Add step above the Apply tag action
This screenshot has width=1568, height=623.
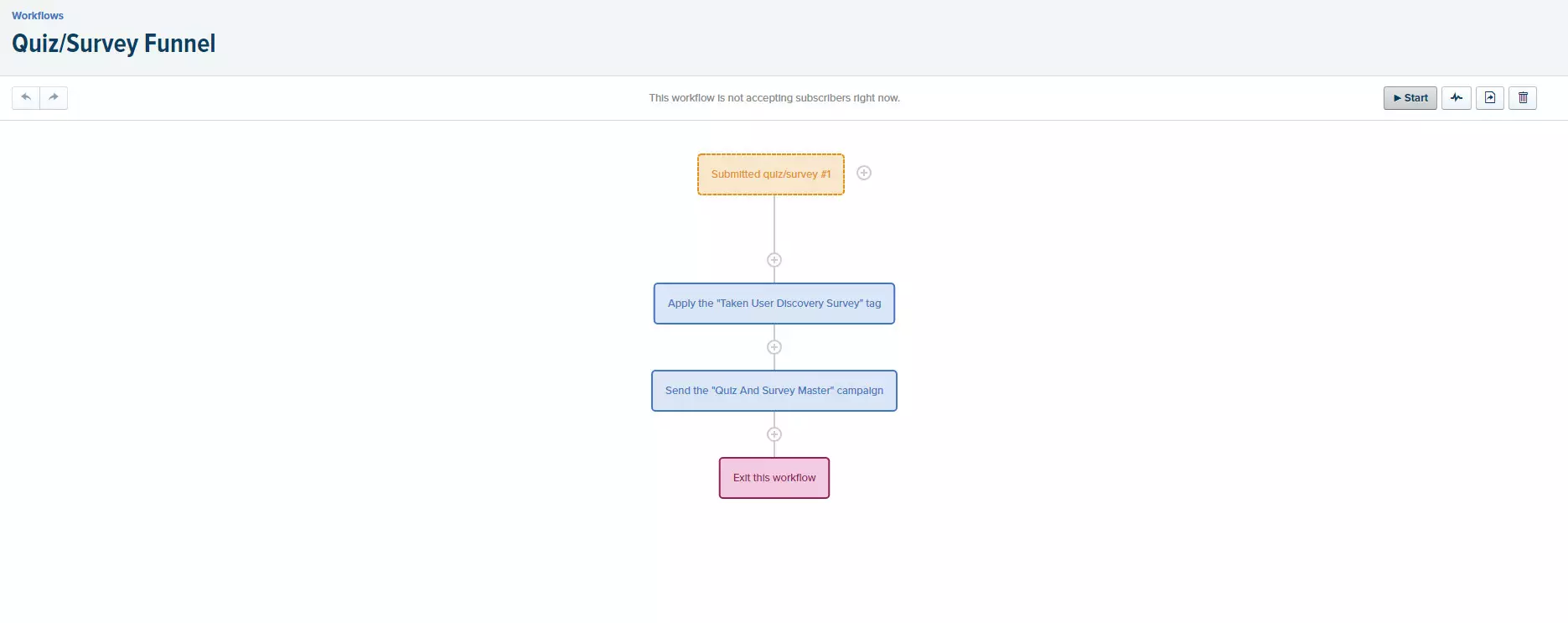click(x=774, y=260)
